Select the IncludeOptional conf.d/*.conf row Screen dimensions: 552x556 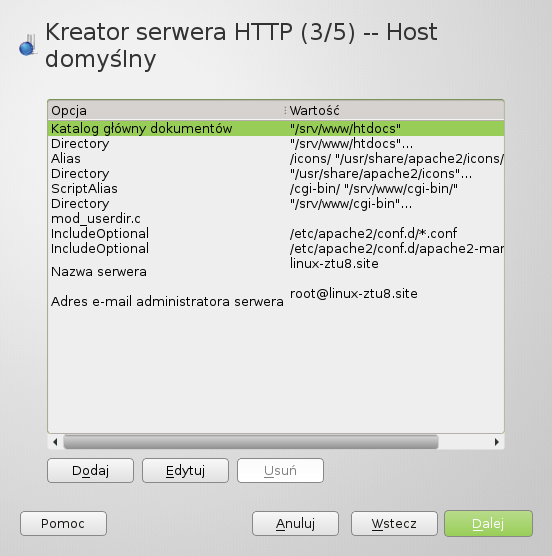(x=276, y=233)
